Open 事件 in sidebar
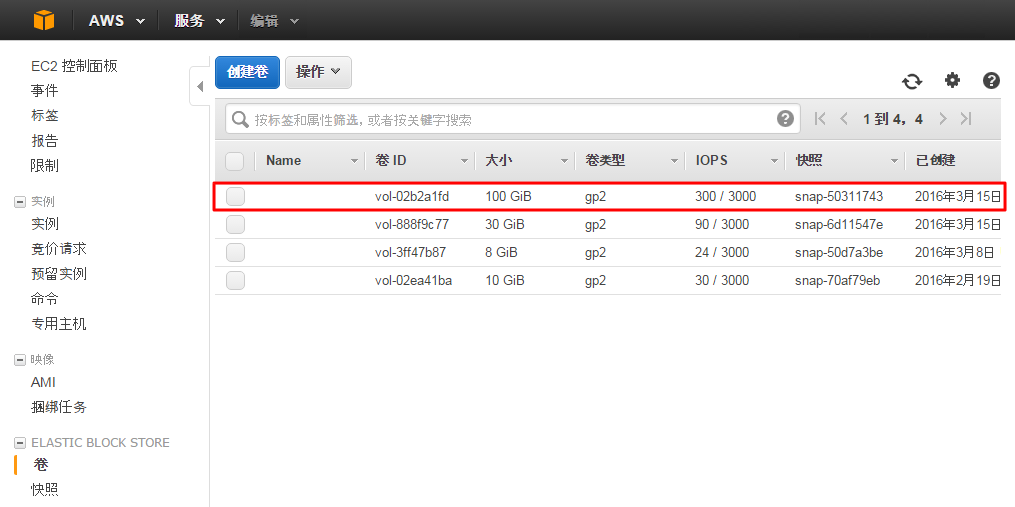Screen dimensions: 1015x507 point(45,91)
